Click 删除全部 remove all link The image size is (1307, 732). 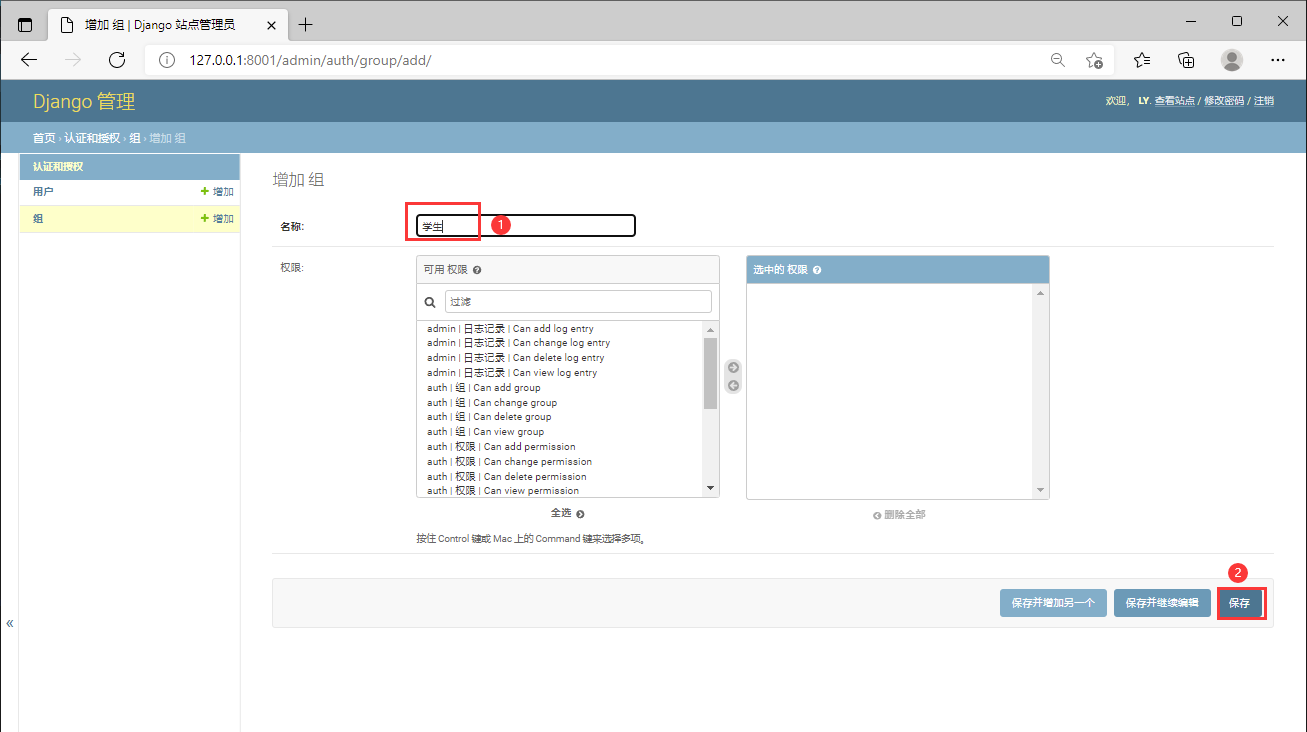click(899, 515)
